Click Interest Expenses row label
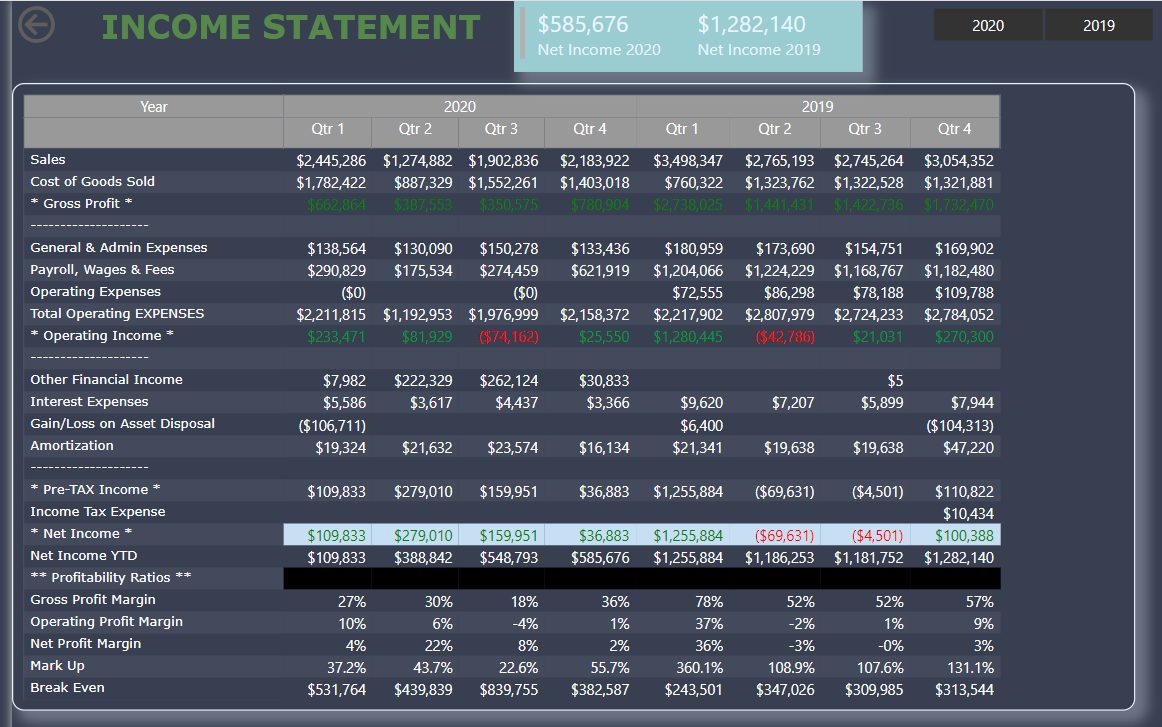The image size is (1162, 727). point(89,402)
